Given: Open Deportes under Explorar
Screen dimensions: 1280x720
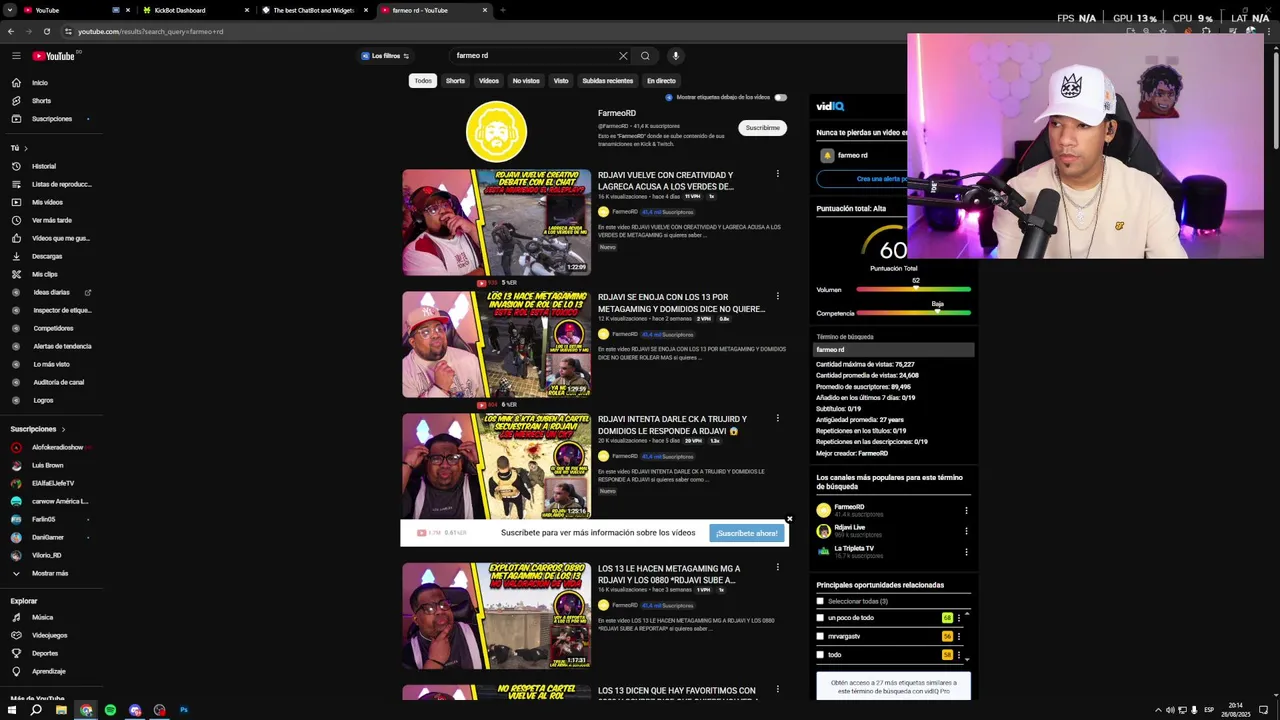Looking at the screenshot, I should tap(45, 653).
